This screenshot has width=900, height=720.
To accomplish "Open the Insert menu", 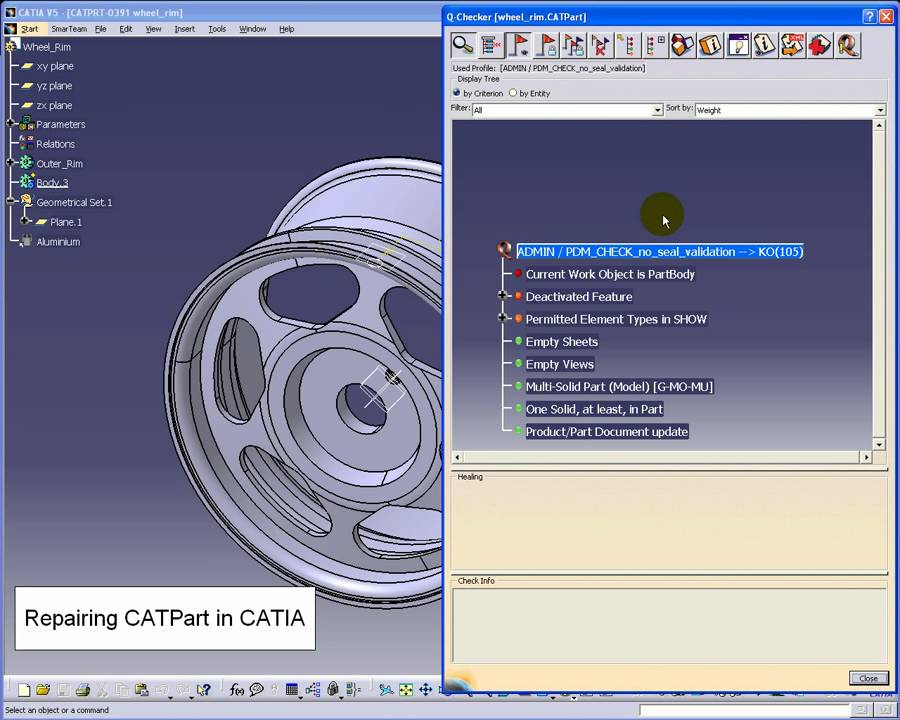I will pyautogui.click(x=184, y=29).
